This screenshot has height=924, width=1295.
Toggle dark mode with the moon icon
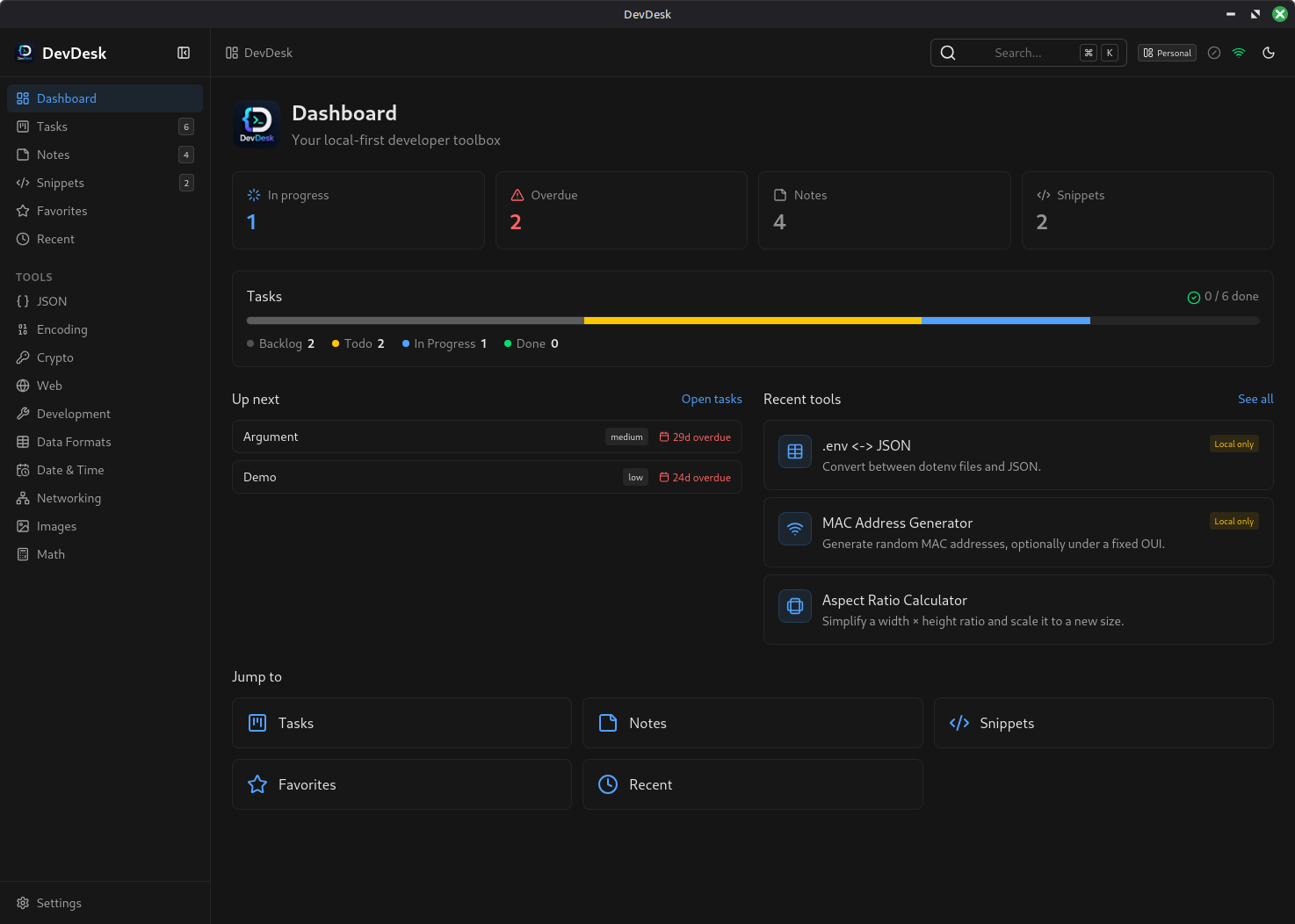coord(1269,53)
